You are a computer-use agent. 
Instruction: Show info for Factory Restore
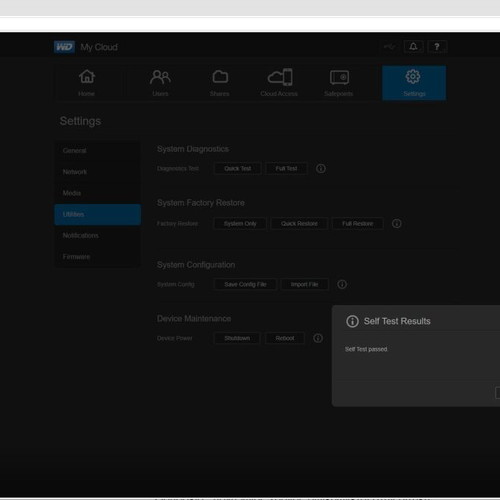(x=396, y=224)
